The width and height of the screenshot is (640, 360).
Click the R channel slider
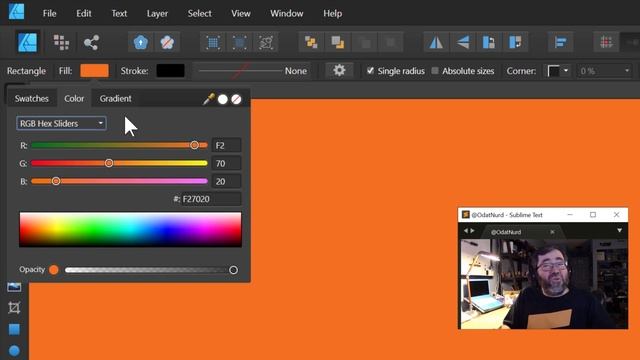point(119,145)
